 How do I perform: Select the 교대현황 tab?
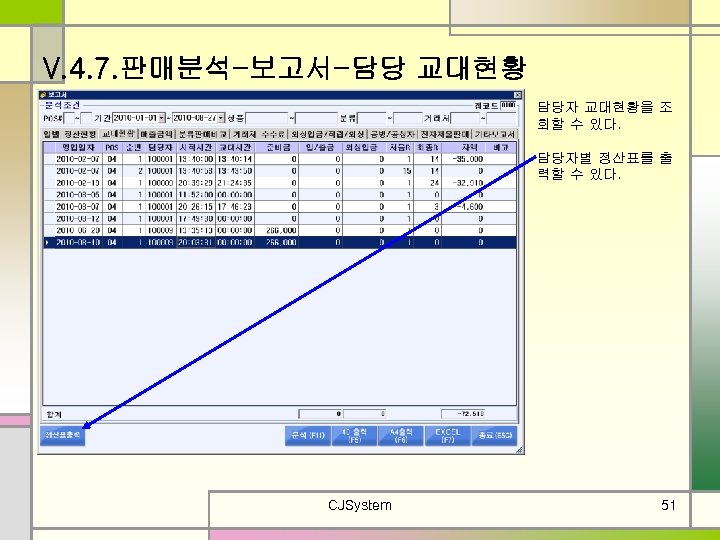click(118, 133)
